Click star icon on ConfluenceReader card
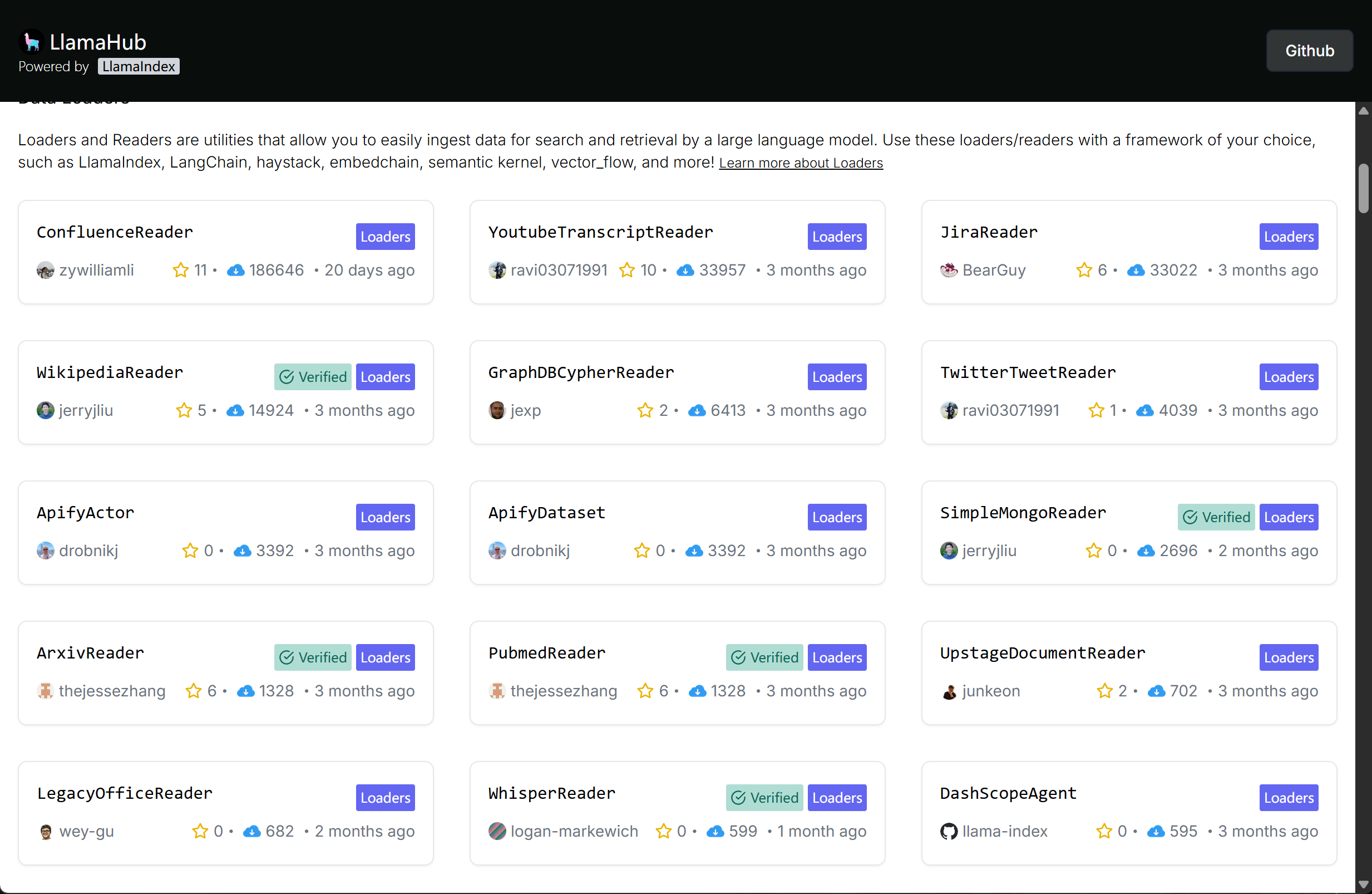The image size is (1372, 894). click(x=180, y=270)
